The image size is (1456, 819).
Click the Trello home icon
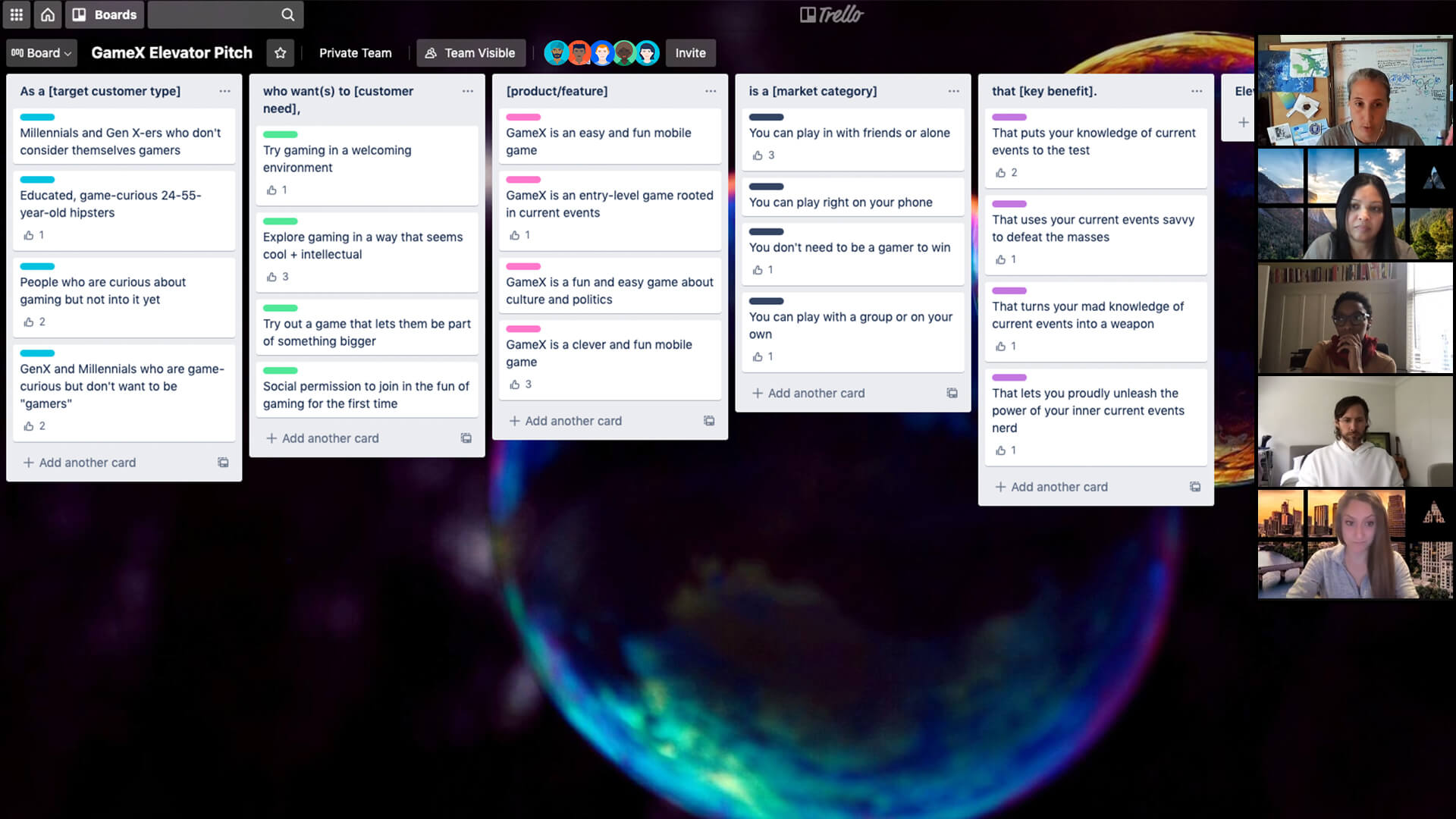(47, 15)
